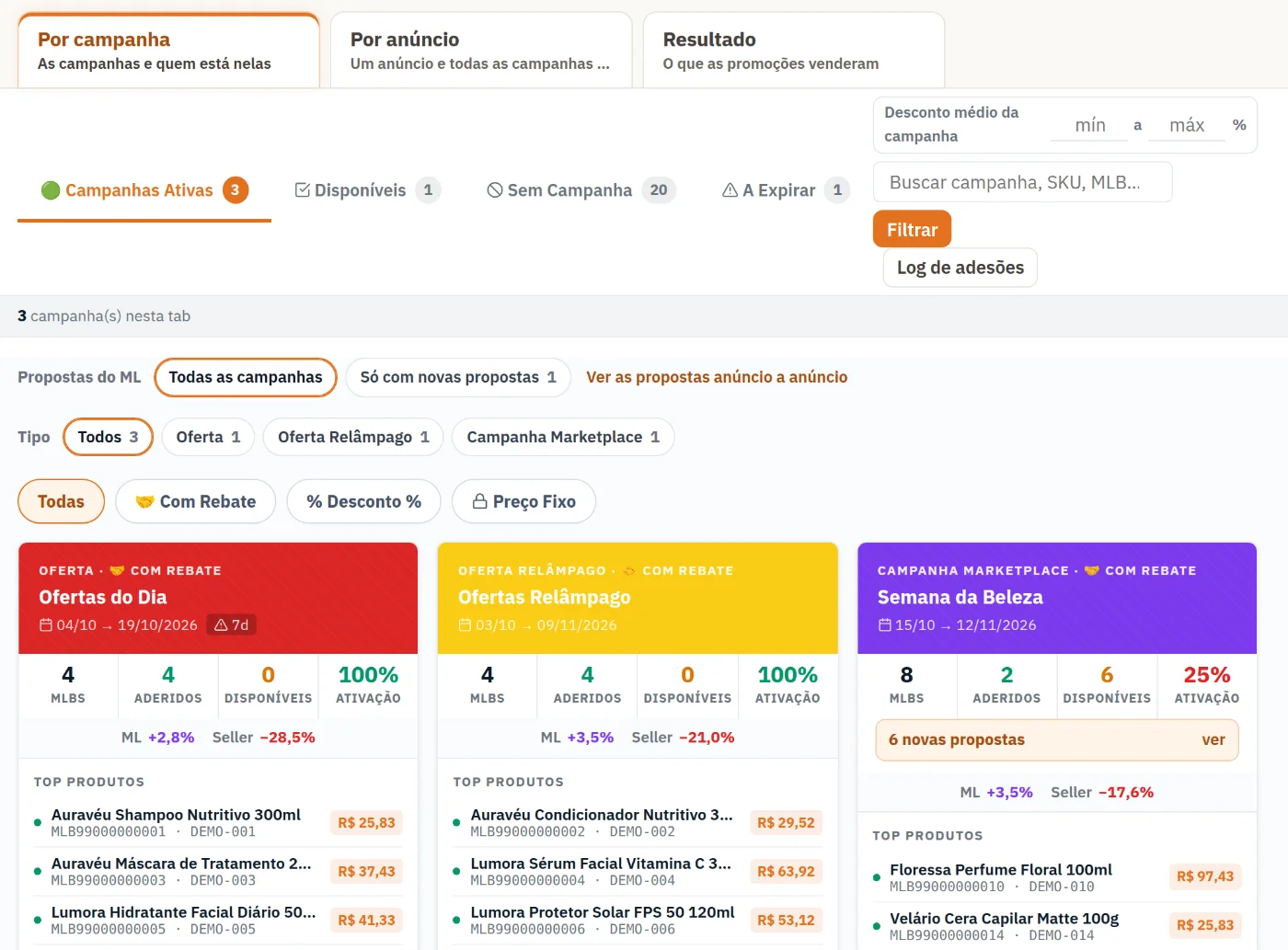This screenshot has height=950, width=1288.
Task: Click the R$ 63,92 price badge
Action: point(786,872)
